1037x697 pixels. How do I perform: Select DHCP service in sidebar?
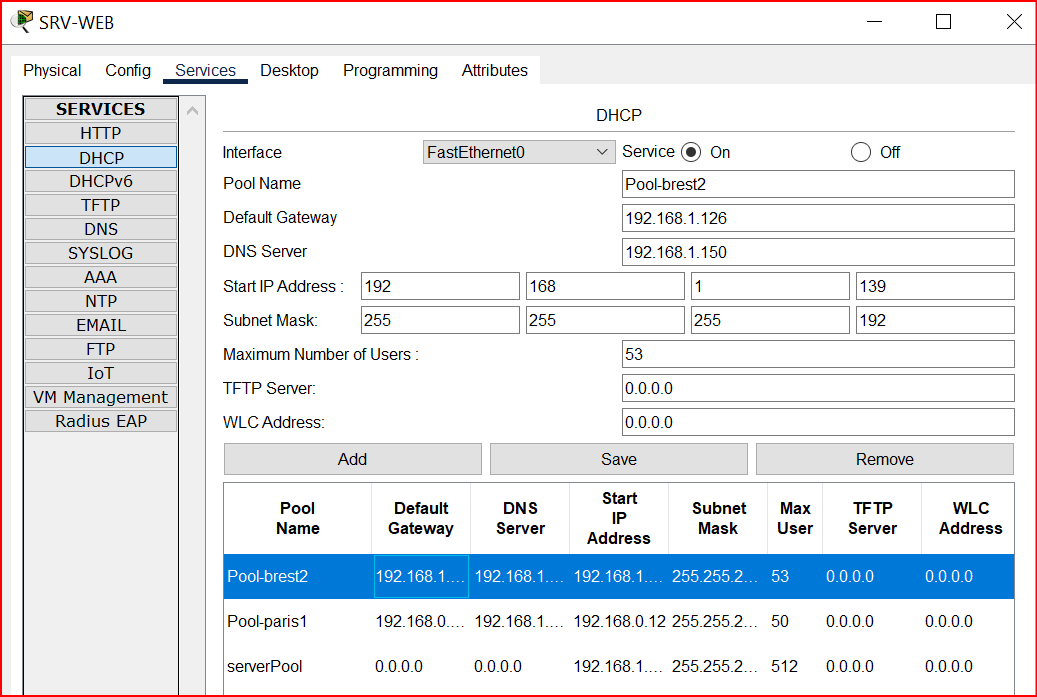[101, 157]
